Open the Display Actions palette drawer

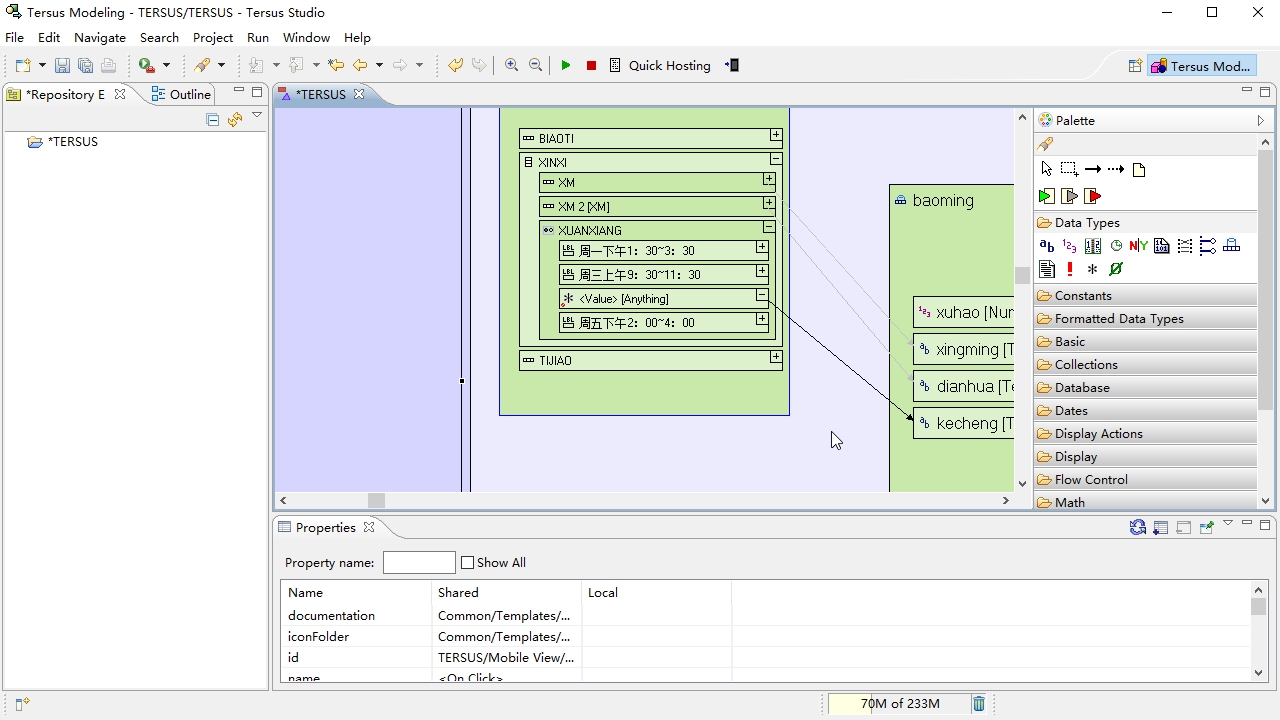(1146, 434)
